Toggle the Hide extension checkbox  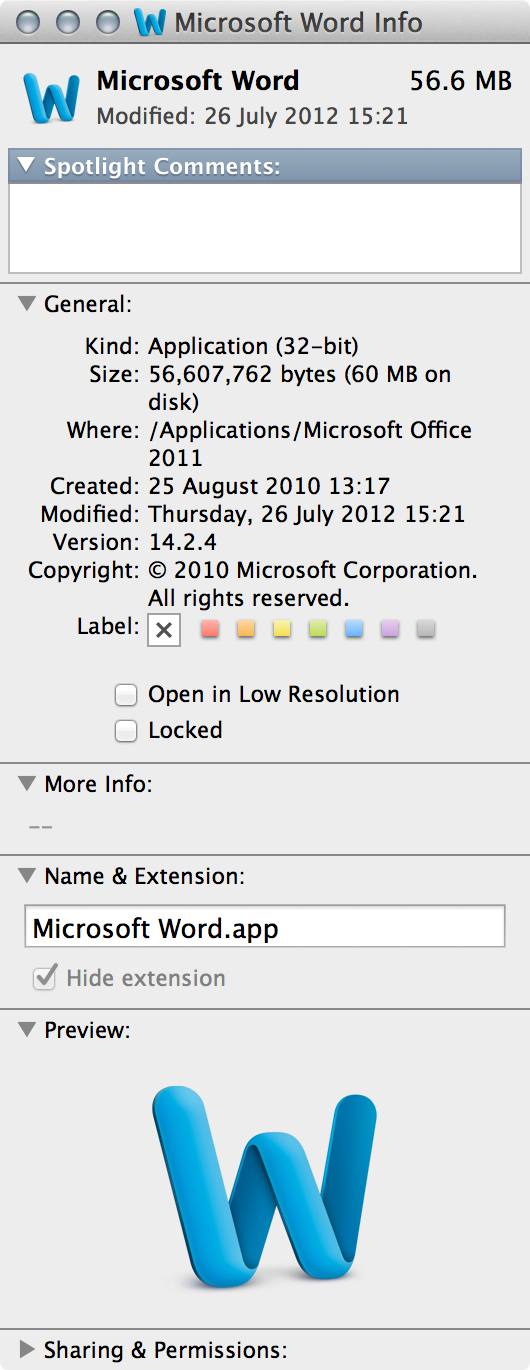point(45,978)
